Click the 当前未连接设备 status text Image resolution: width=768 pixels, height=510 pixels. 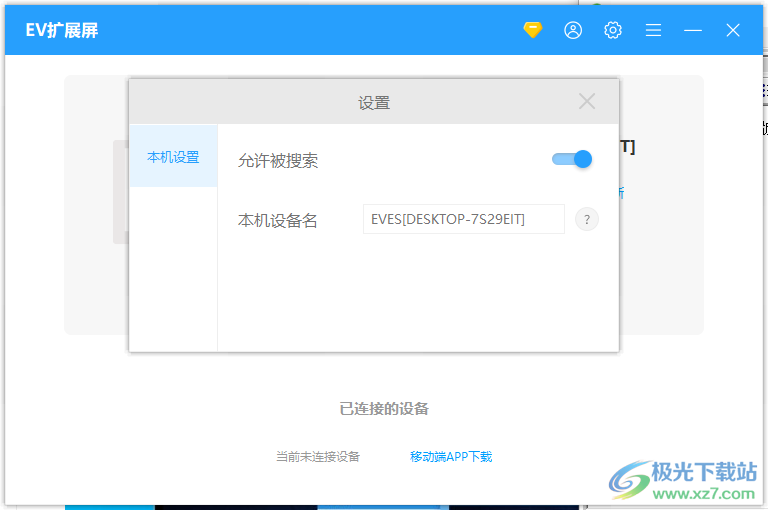[x=318, y=457]
